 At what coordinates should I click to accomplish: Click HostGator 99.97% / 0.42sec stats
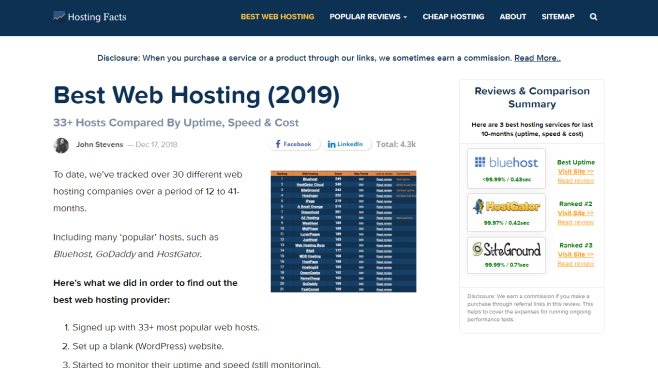point(507,223)
